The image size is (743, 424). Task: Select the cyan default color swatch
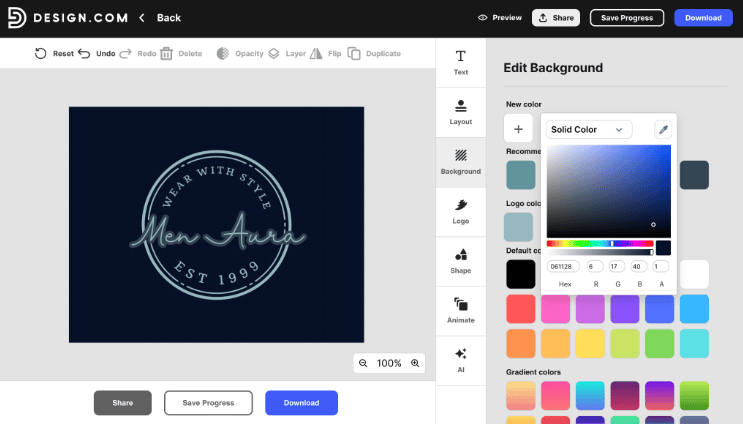click(x=694, y=343)
